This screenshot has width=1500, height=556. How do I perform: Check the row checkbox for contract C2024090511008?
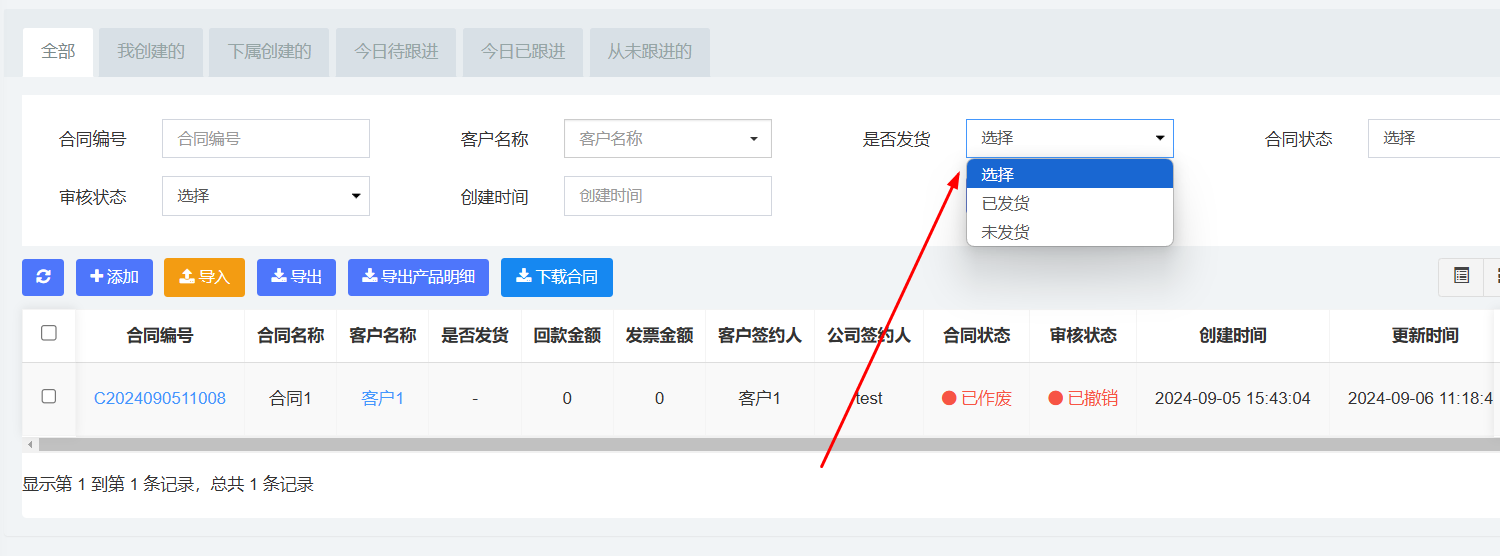[x=49, y=397]
